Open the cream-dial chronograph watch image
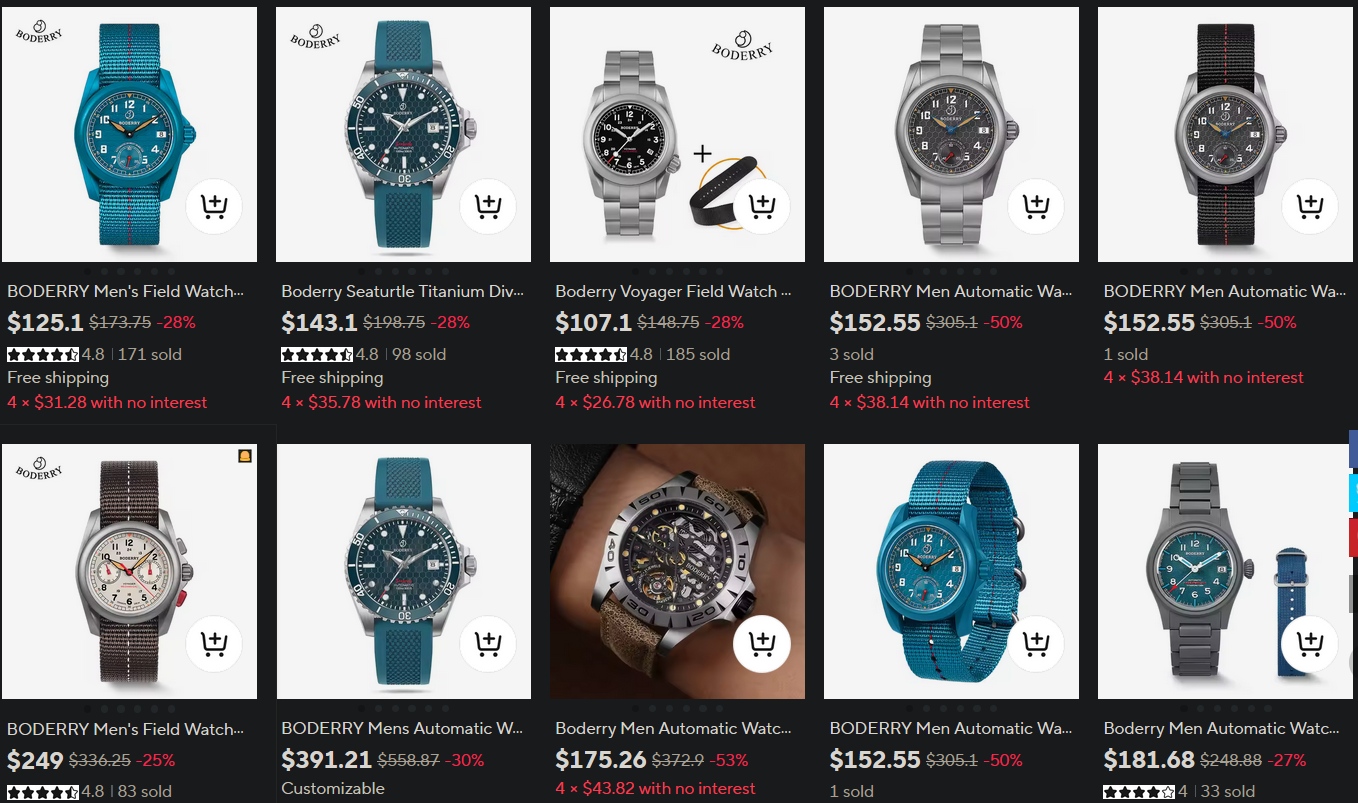This screenshot has height=803, width=1358. pos(129,571)
